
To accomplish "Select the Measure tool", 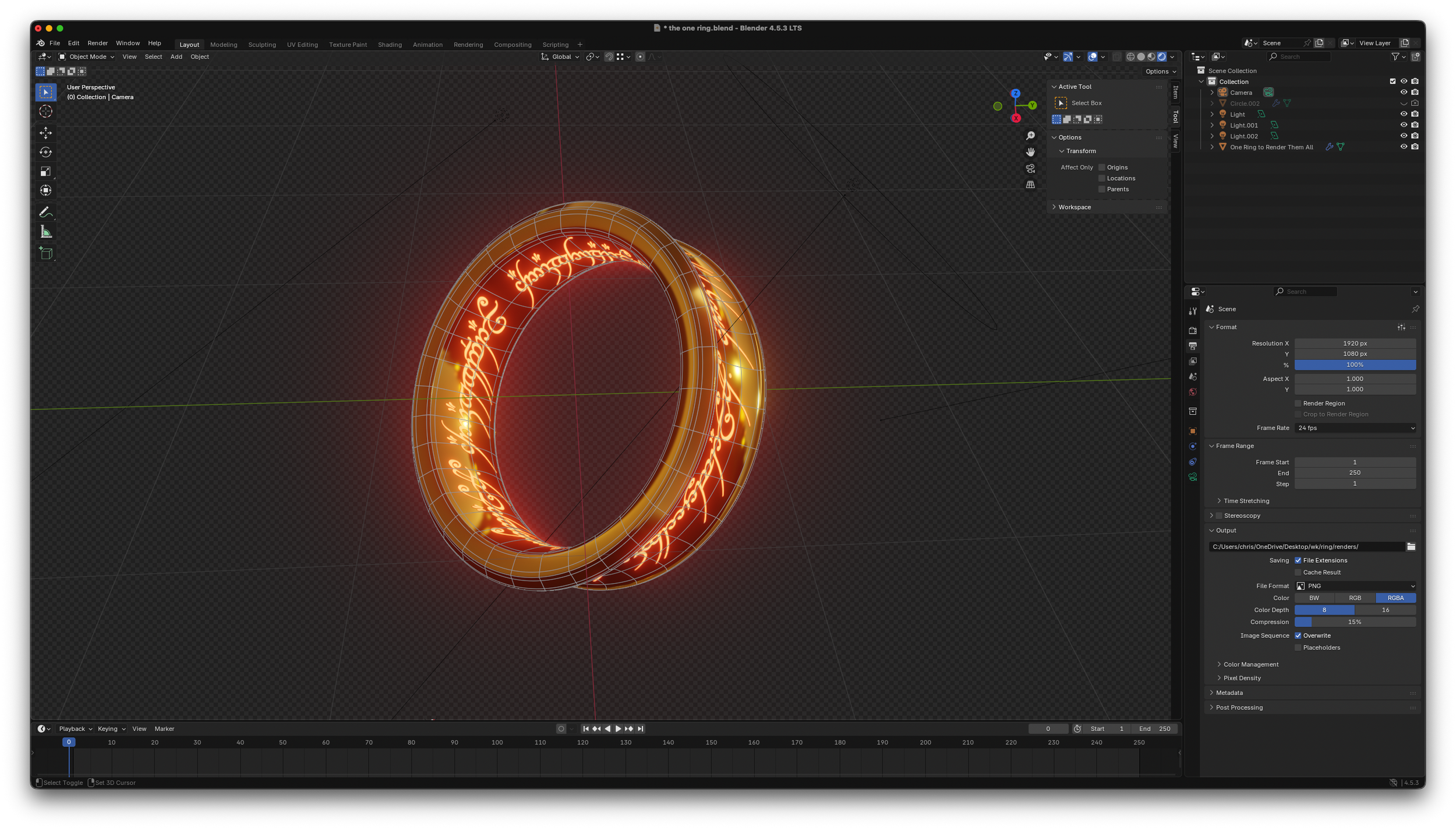I will click(x=45, y=232).
